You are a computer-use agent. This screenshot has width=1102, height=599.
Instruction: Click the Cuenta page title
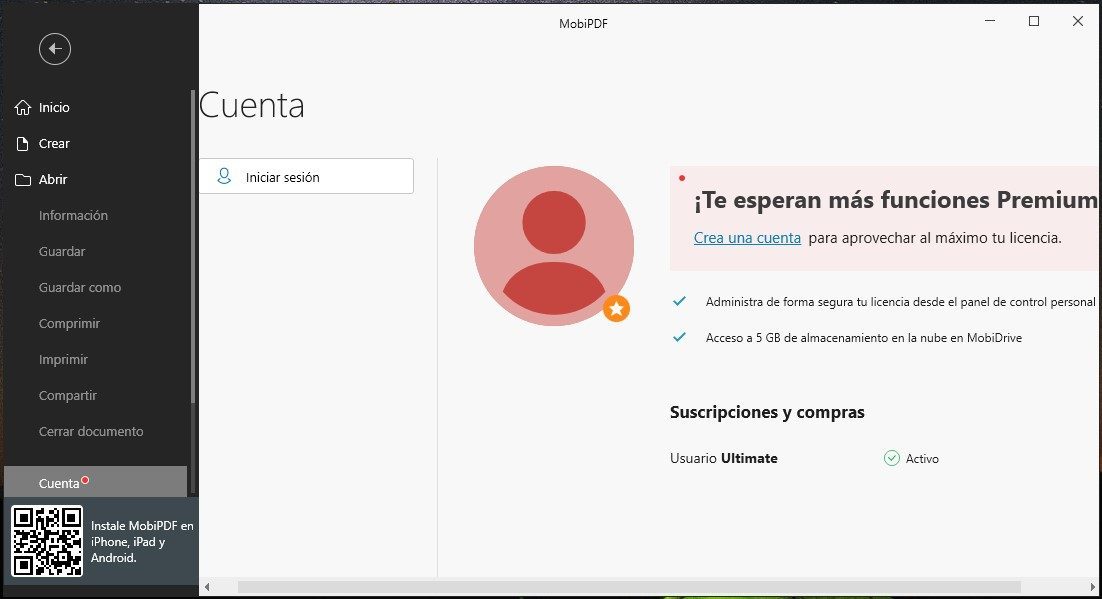(252, 105)
